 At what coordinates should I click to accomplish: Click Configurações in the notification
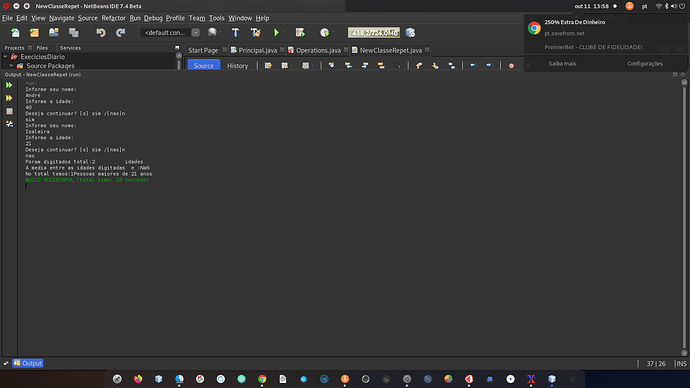645,63
